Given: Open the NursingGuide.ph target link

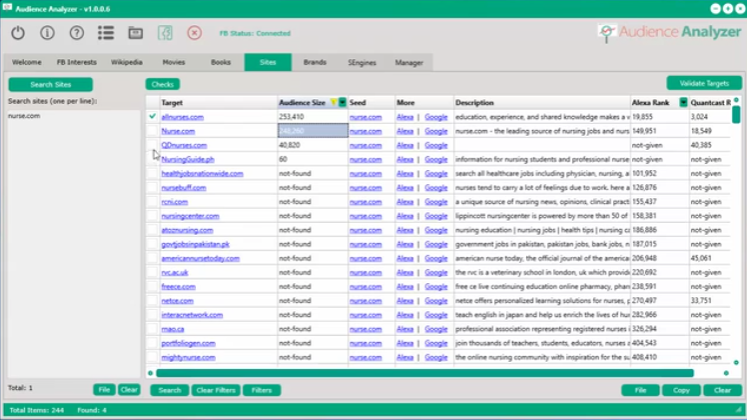Looking at the screenshot, I should click(188, 159).
